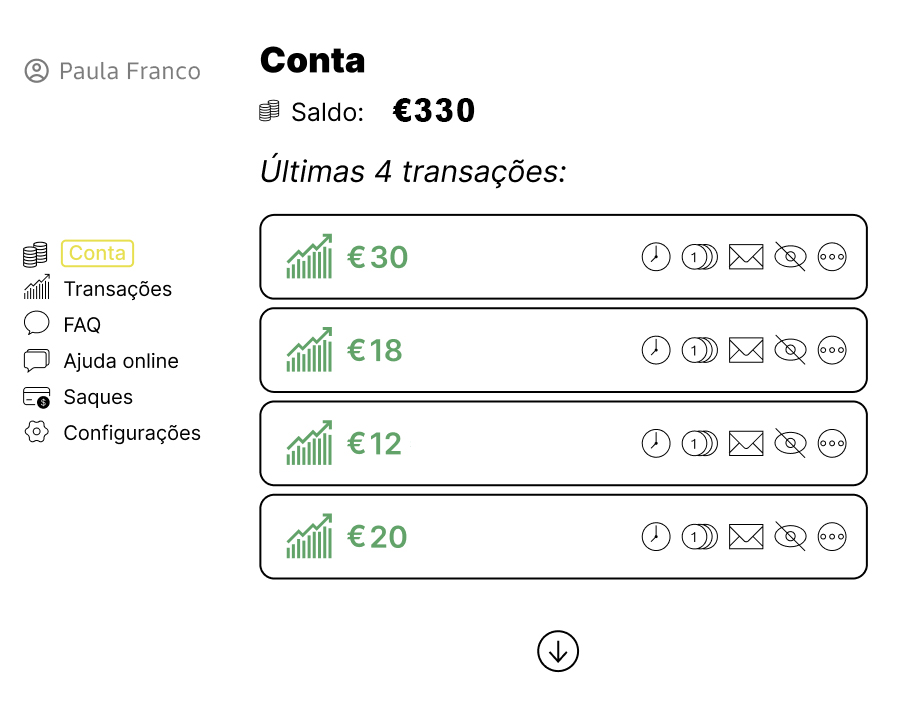Screen dimensions: 920x716
Task: Click the clock icon on the €30 transaction
Action: click(656, 256)
